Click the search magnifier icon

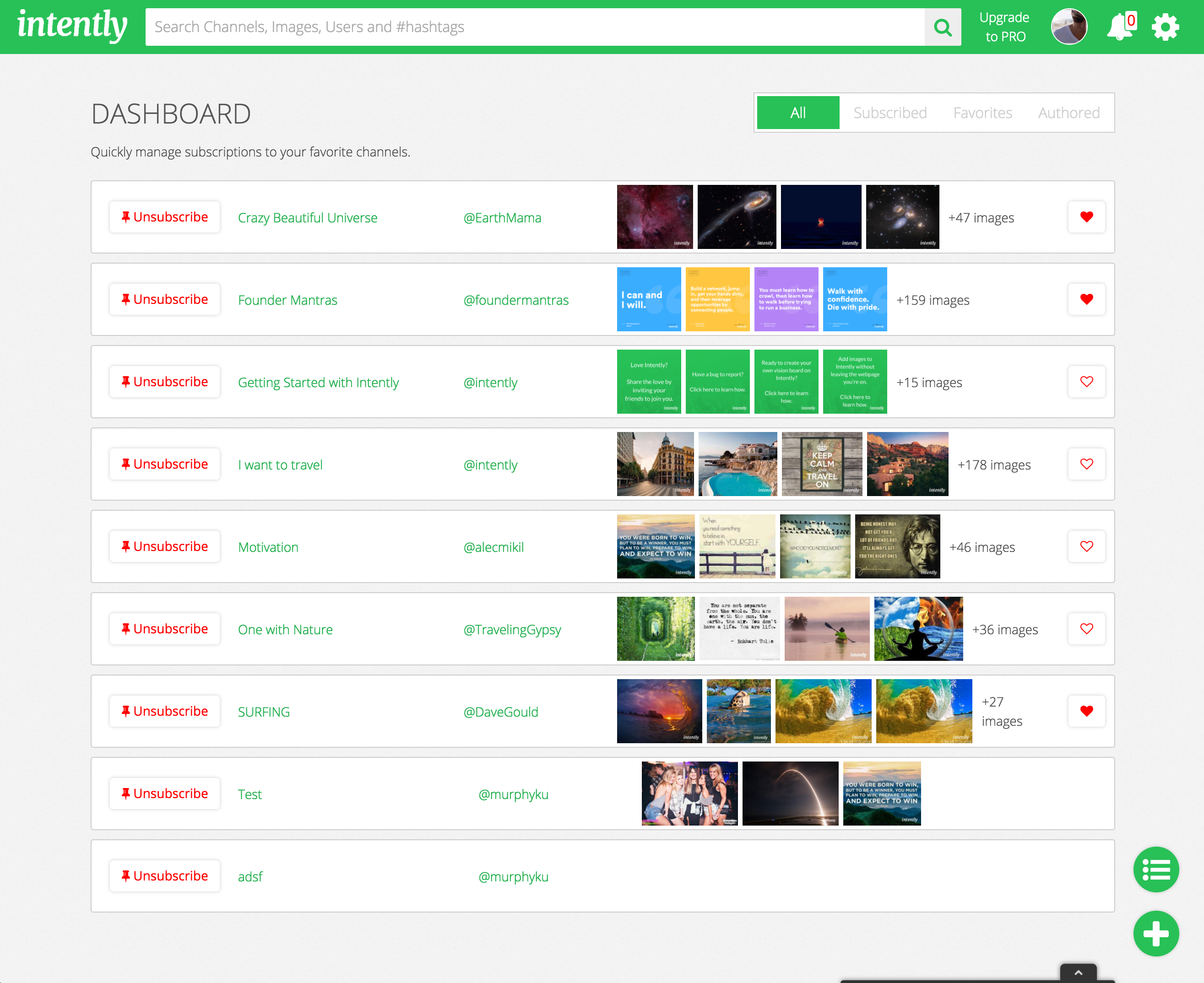tap(942, 27)
